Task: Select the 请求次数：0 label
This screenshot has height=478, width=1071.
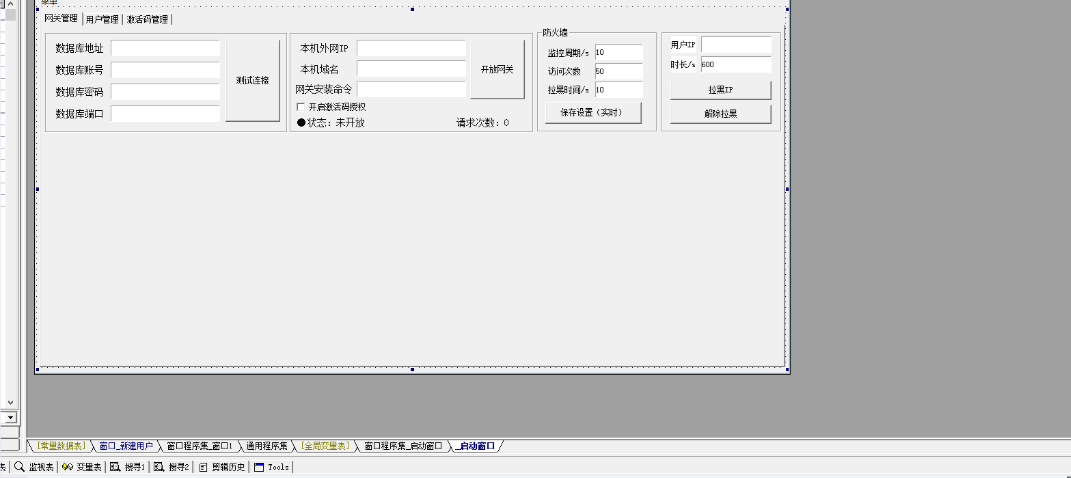Action: point(483,123)
